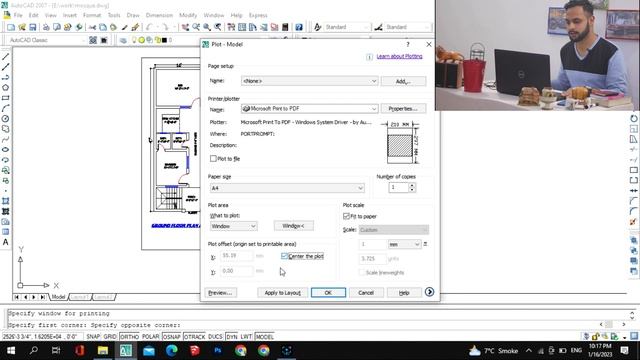This screenshot has width=640, height=360.
Task: Open Microsoft Edge from the taskbar
Action: (x=172, y=351)
